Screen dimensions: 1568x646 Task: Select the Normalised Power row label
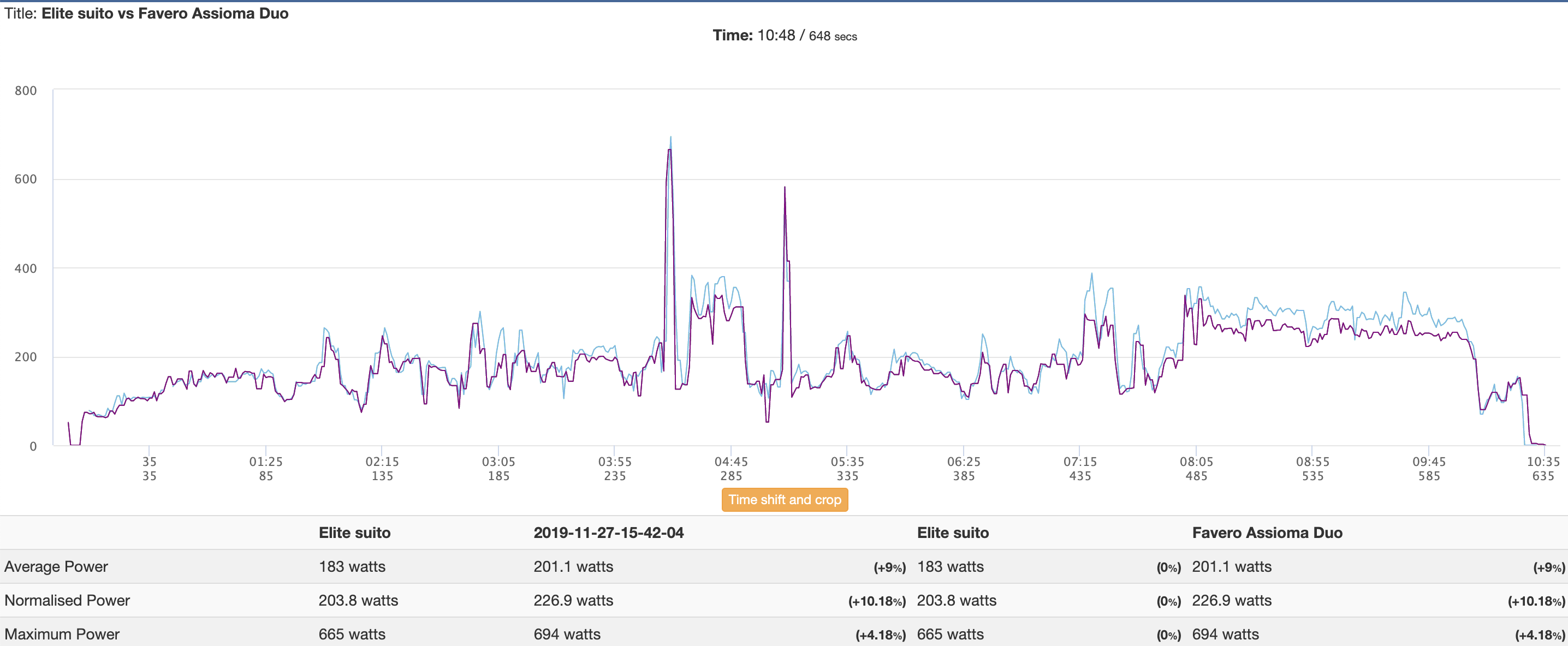(67, 600)
